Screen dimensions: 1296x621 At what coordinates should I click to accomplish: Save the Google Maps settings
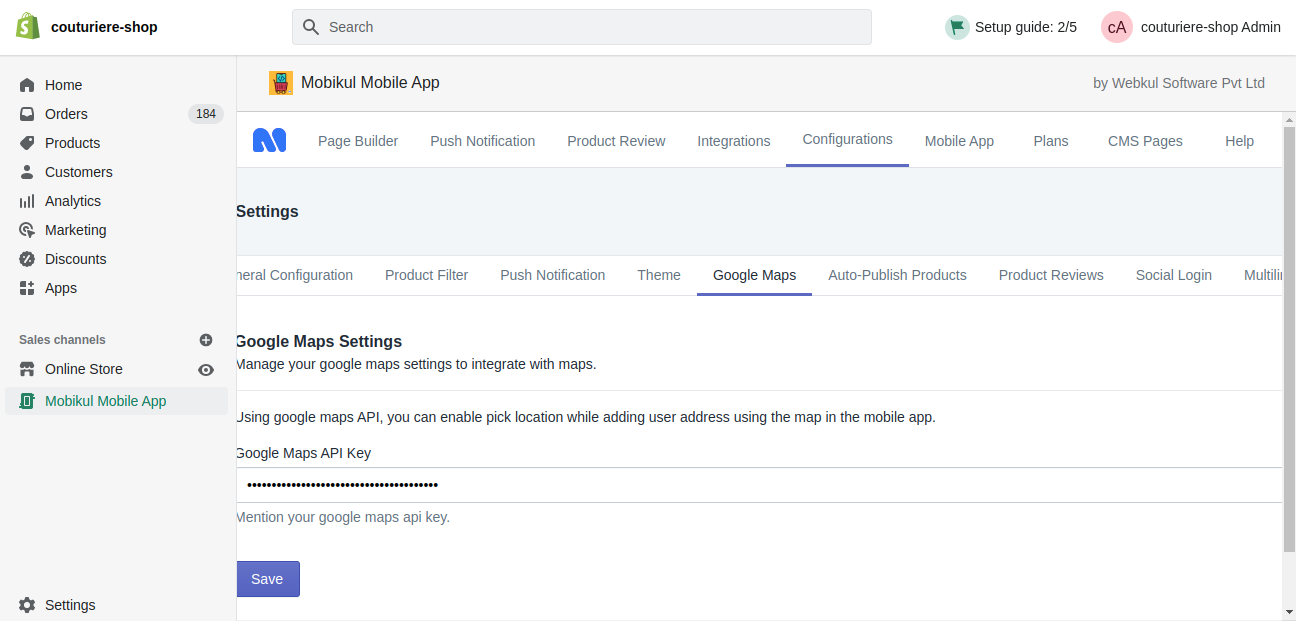[268, 579]
